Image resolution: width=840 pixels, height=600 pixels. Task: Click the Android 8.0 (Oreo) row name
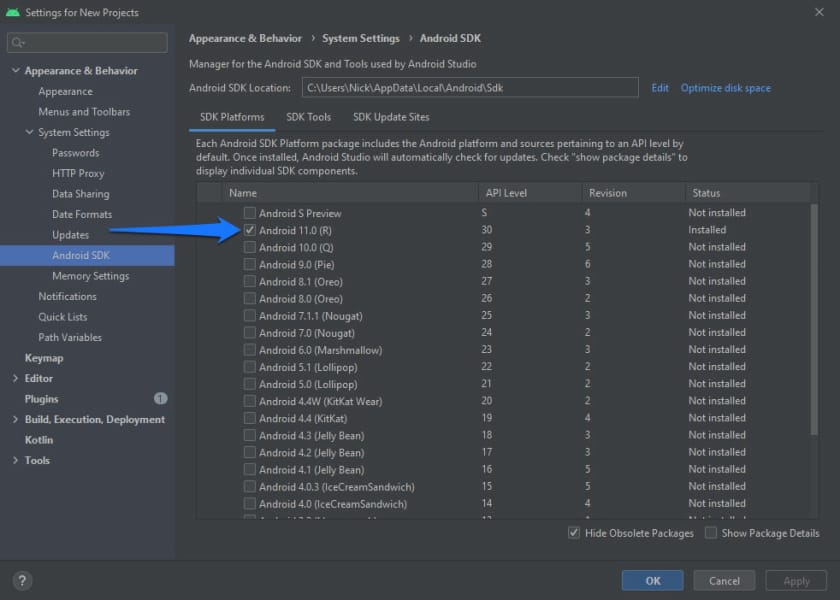click(x=301, y=299)
